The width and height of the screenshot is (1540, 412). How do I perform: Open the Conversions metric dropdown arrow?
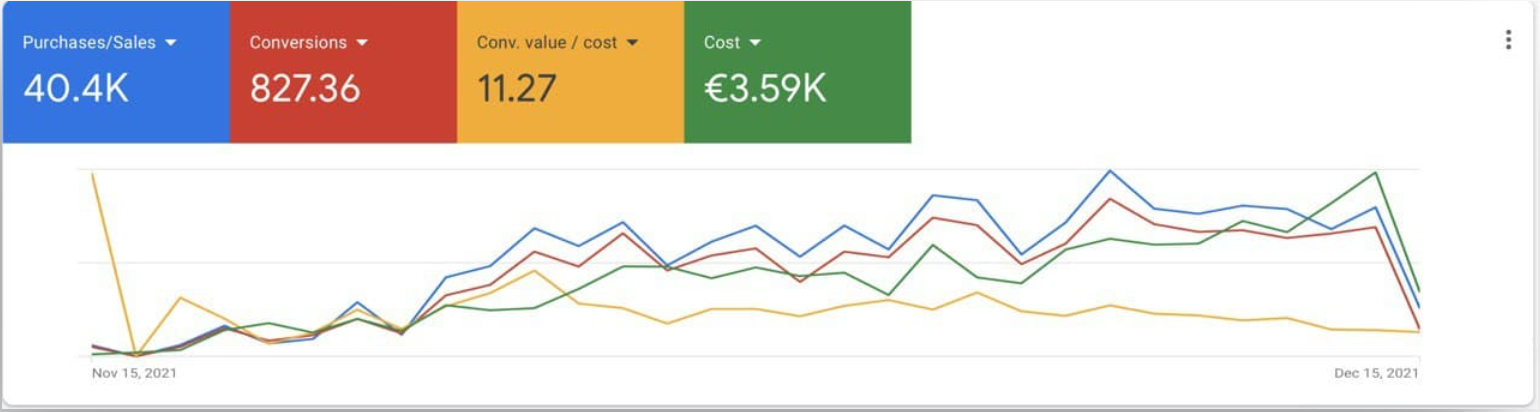point(362,43)
